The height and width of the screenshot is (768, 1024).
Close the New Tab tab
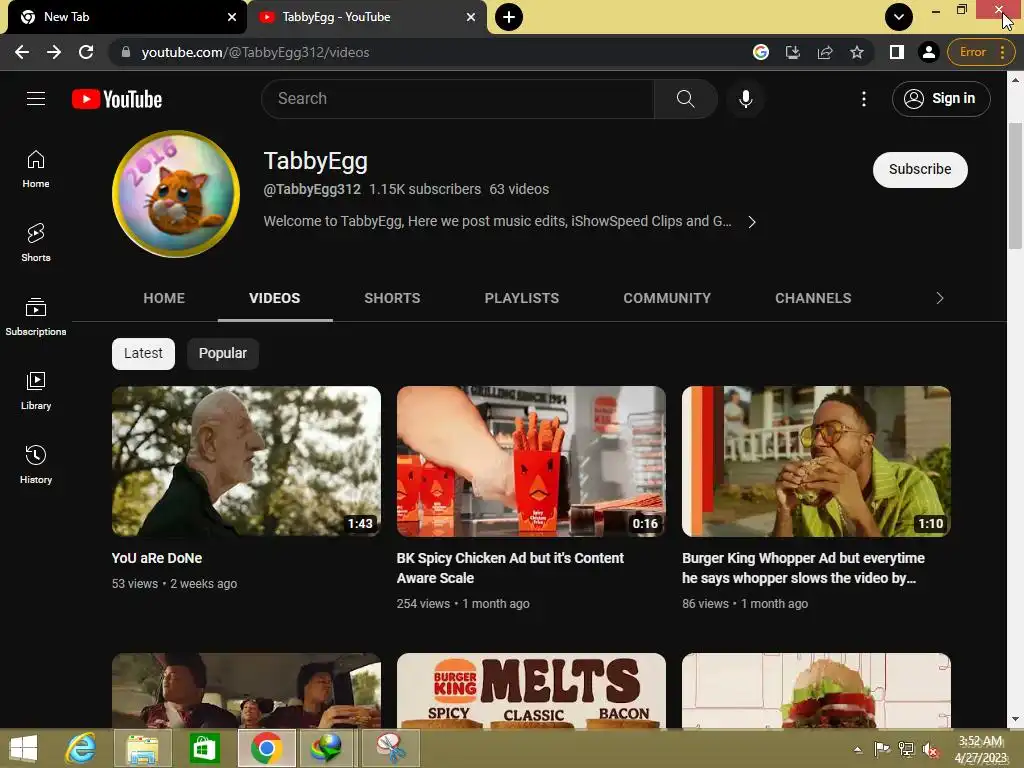(232, 17)
